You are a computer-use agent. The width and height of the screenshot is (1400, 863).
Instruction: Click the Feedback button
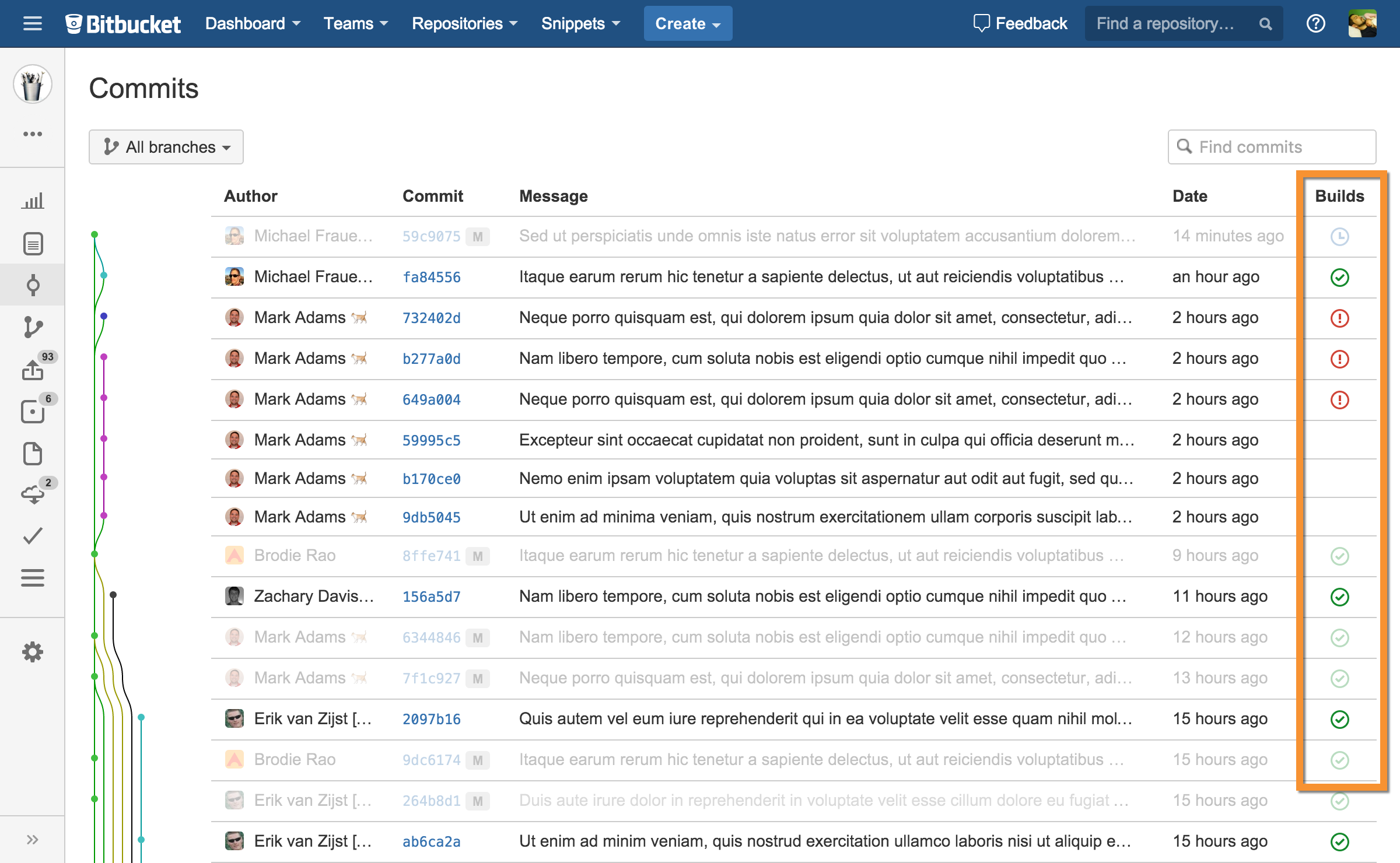coord(1020,23)
